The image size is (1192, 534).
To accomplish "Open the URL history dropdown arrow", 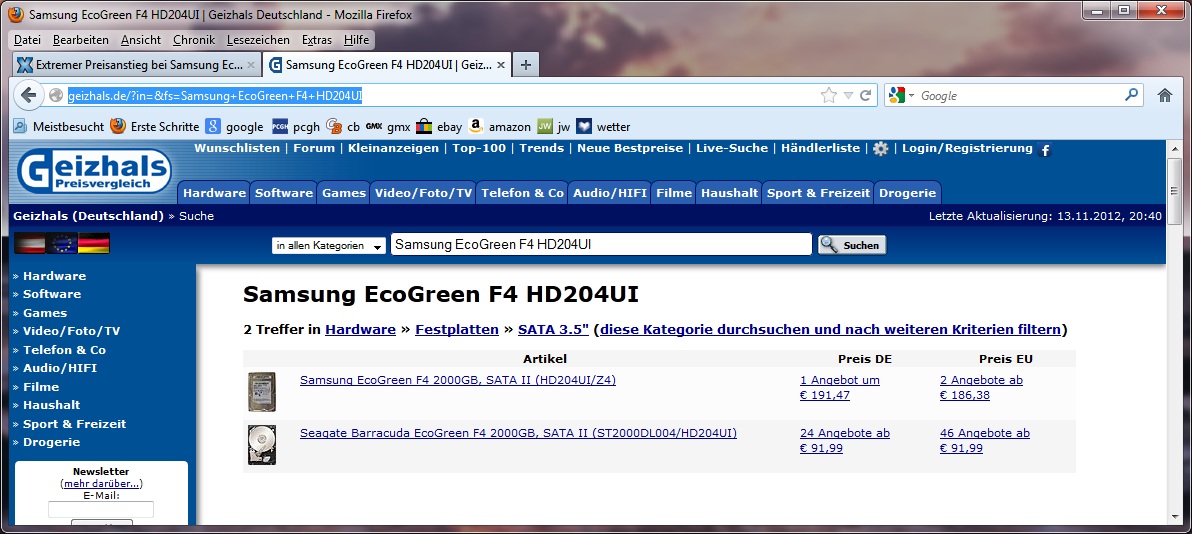I will point(848,95).
